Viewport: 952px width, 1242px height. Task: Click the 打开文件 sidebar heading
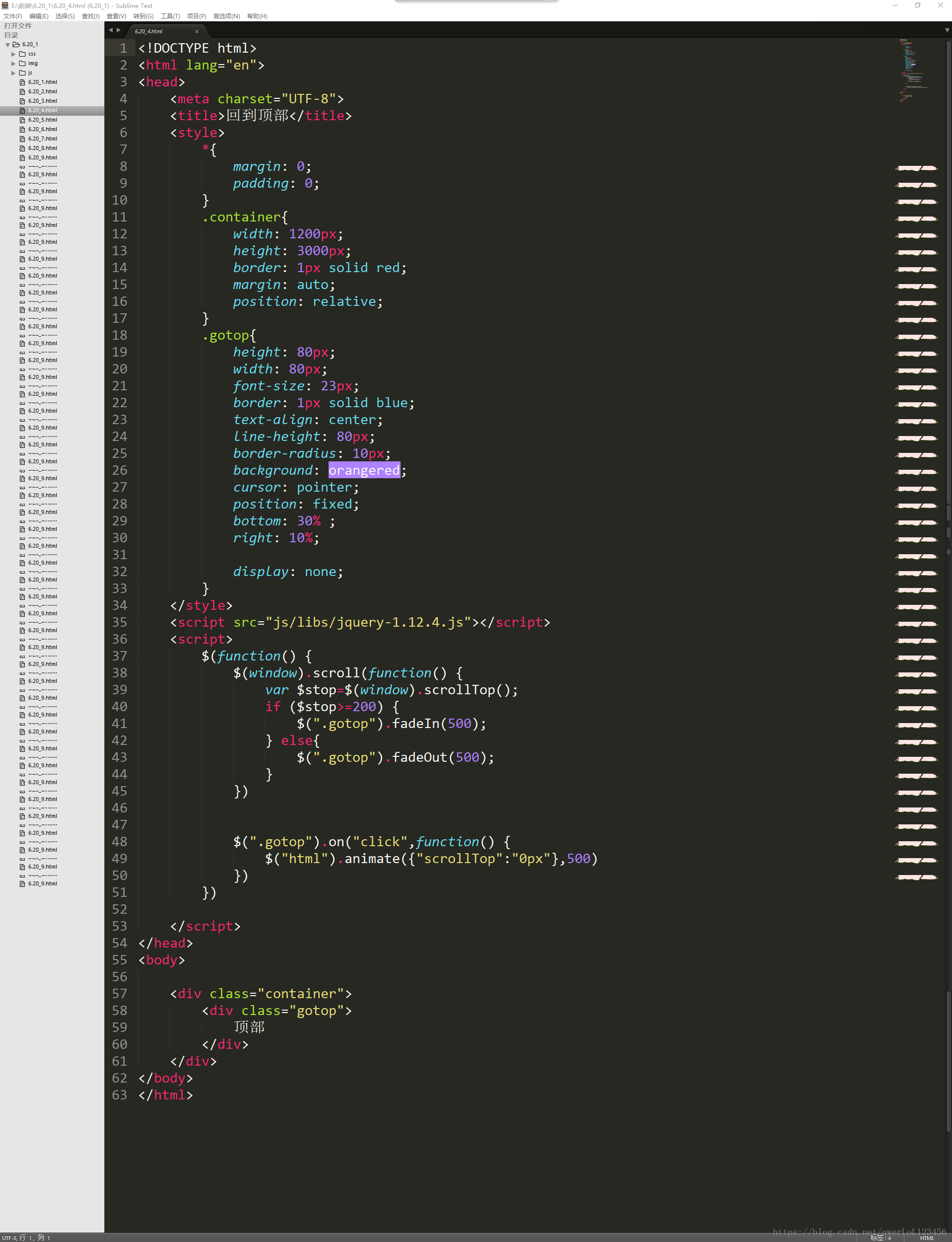point(18,25)
